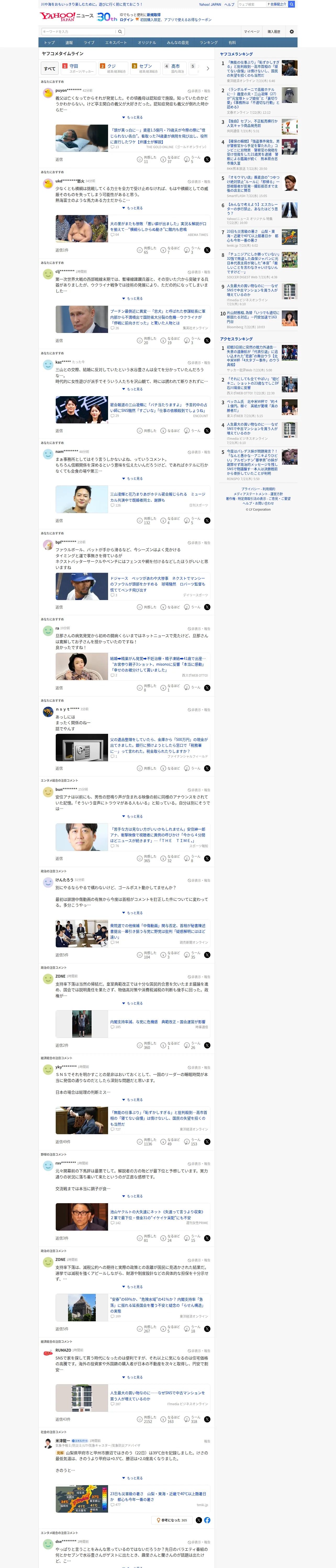Open access ranking item 初戦3日前に突然の戦力外通告
Screen dimensions: 336x1568
[x=253, y=357]
